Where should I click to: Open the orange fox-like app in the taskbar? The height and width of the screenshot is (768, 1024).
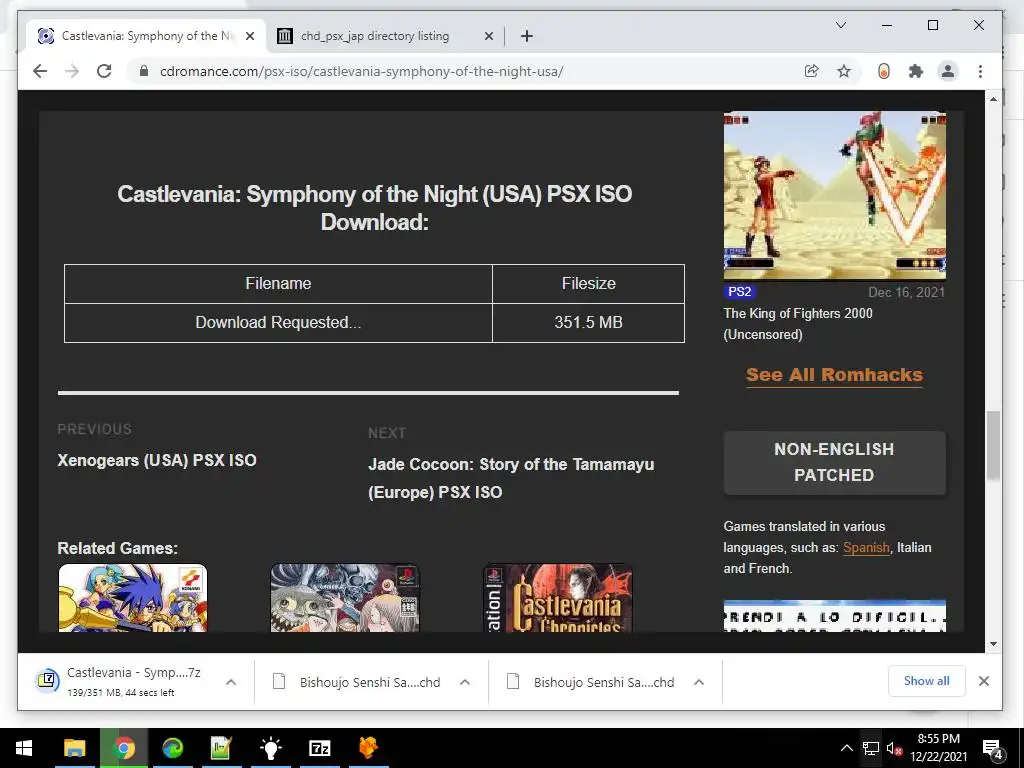point(368,748)
